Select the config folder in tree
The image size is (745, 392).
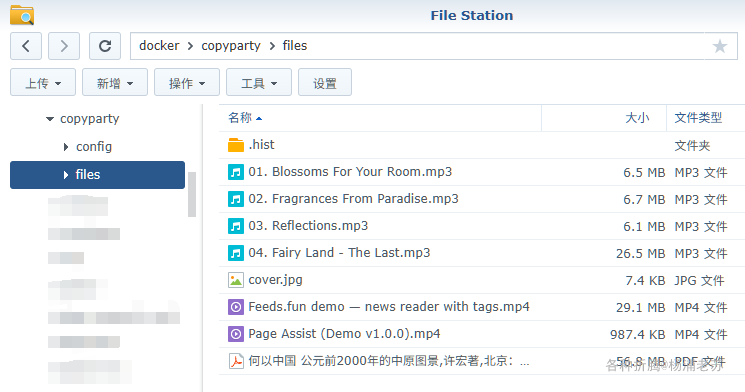point(94,147)
